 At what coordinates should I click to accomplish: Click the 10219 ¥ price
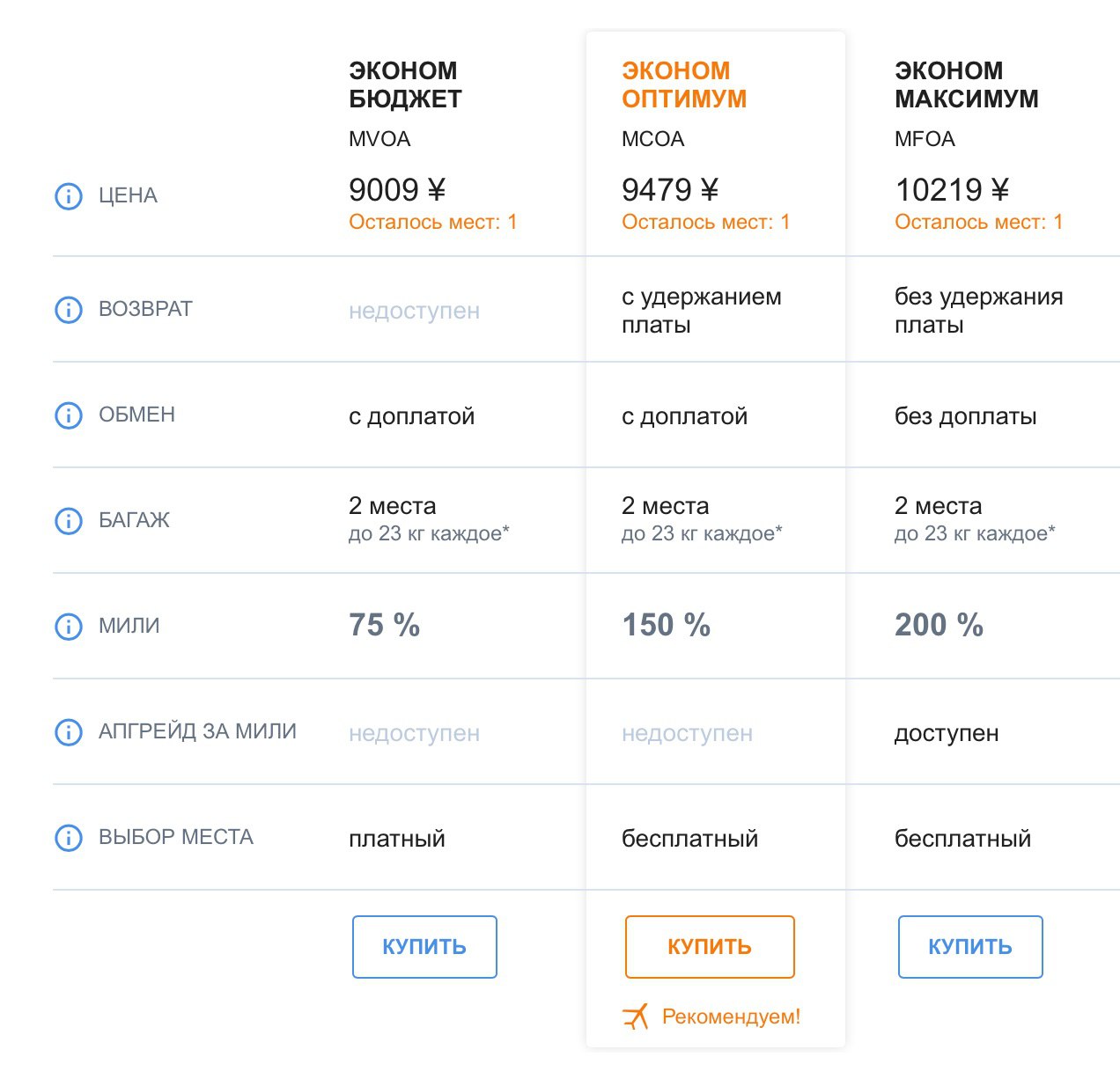coord(952,189)
